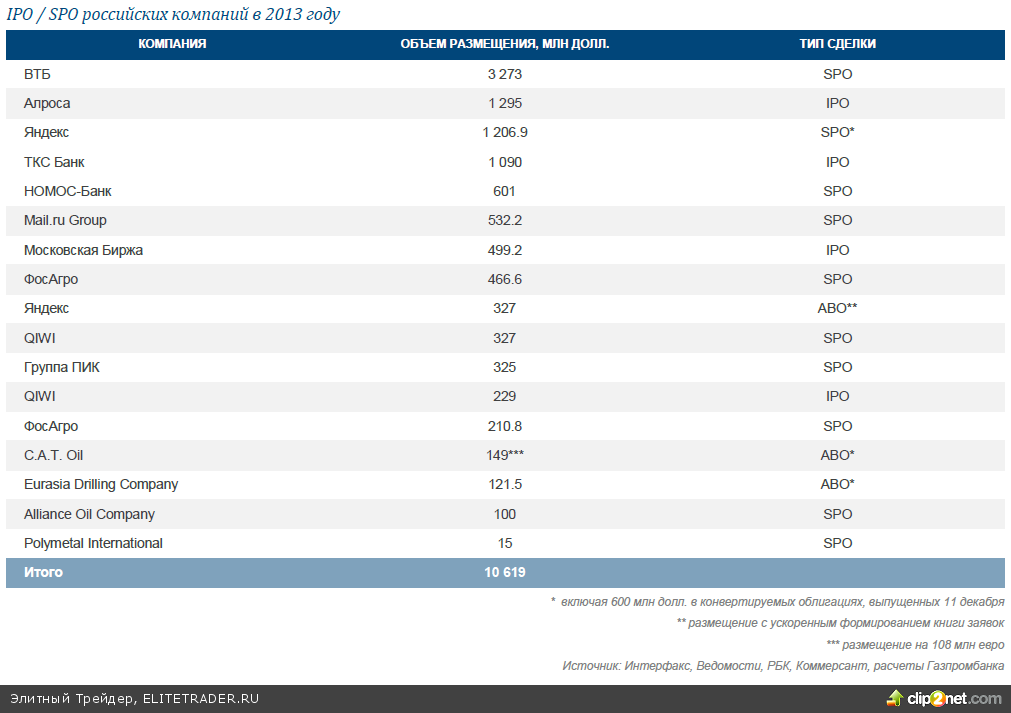Click the ТКС Банк row name
The width and height of the screenshot is (1011, 713).
[x=54, y=162]
